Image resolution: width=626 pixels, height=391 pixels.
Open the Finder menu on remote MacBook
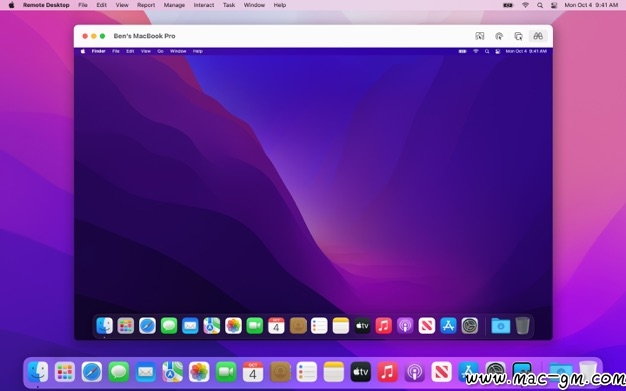99,51
